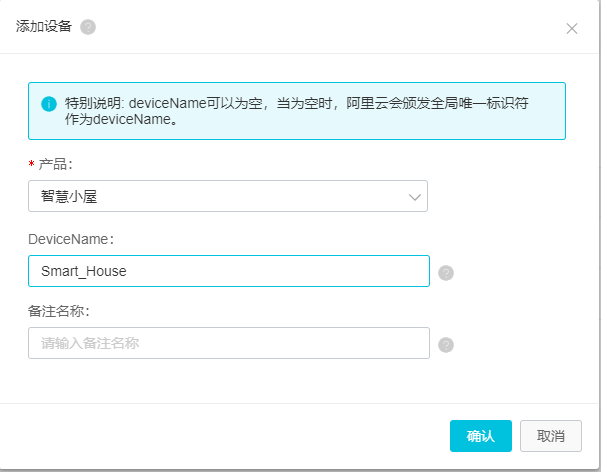601x472 pixels.
Task: Click the DeviceName: label
Action: click(x=71, y=239)
